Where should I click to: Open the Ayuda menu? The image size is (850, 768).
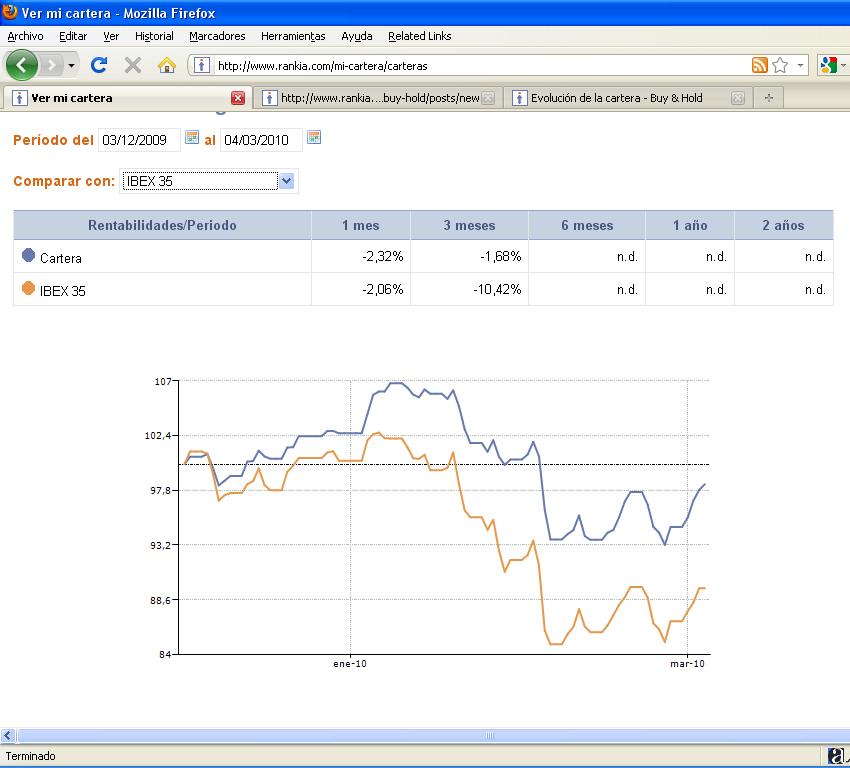(x=357, y=36)
